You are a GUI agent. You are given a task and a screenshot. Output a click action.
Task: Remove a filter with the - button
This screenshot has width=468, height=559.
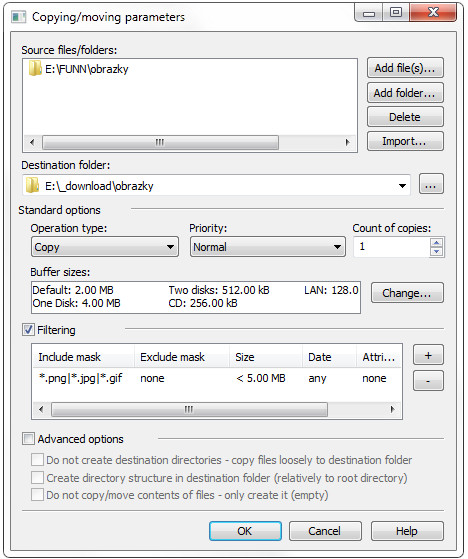428,381
